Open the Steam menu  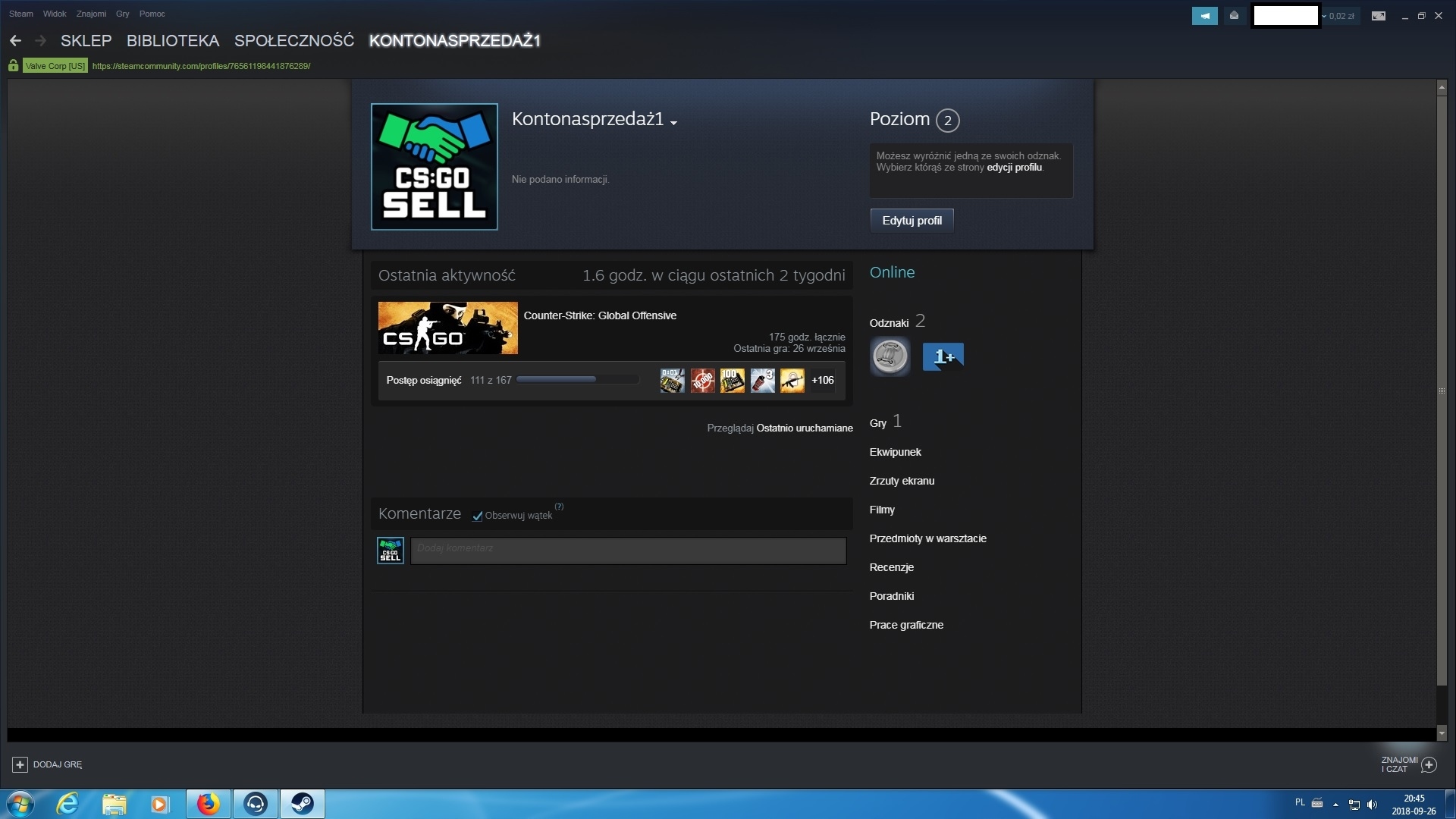[21, 14]
